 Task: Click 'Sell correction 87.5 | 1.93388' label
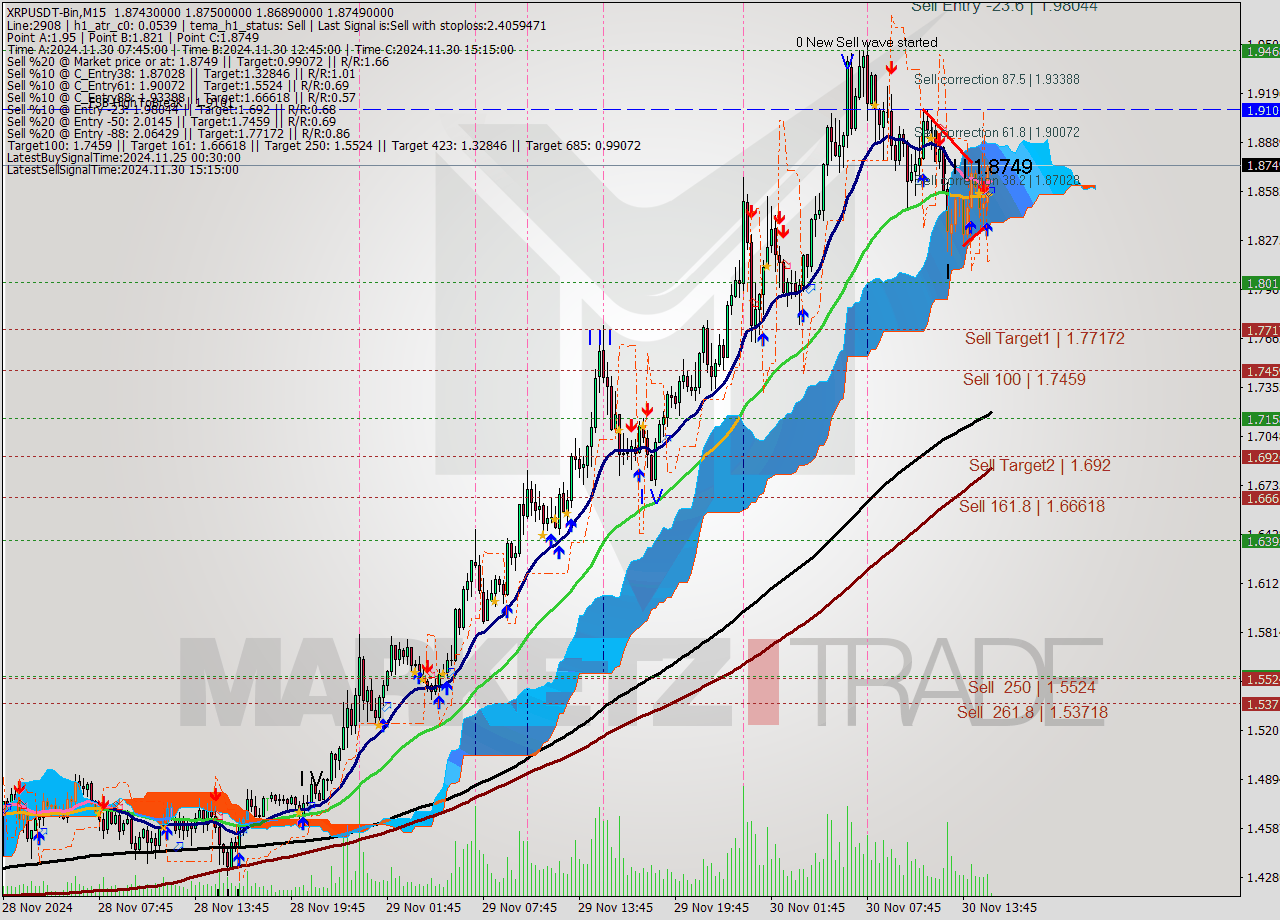point(996,79)
